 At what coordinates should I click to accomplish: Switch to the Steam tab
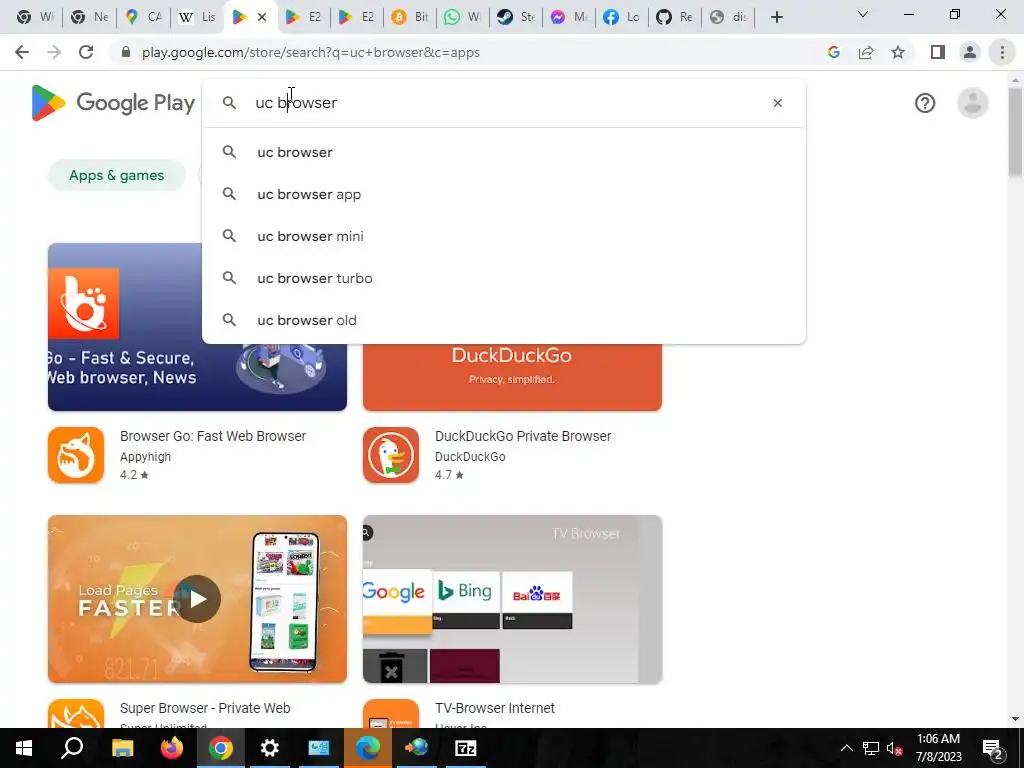point(516,17)
